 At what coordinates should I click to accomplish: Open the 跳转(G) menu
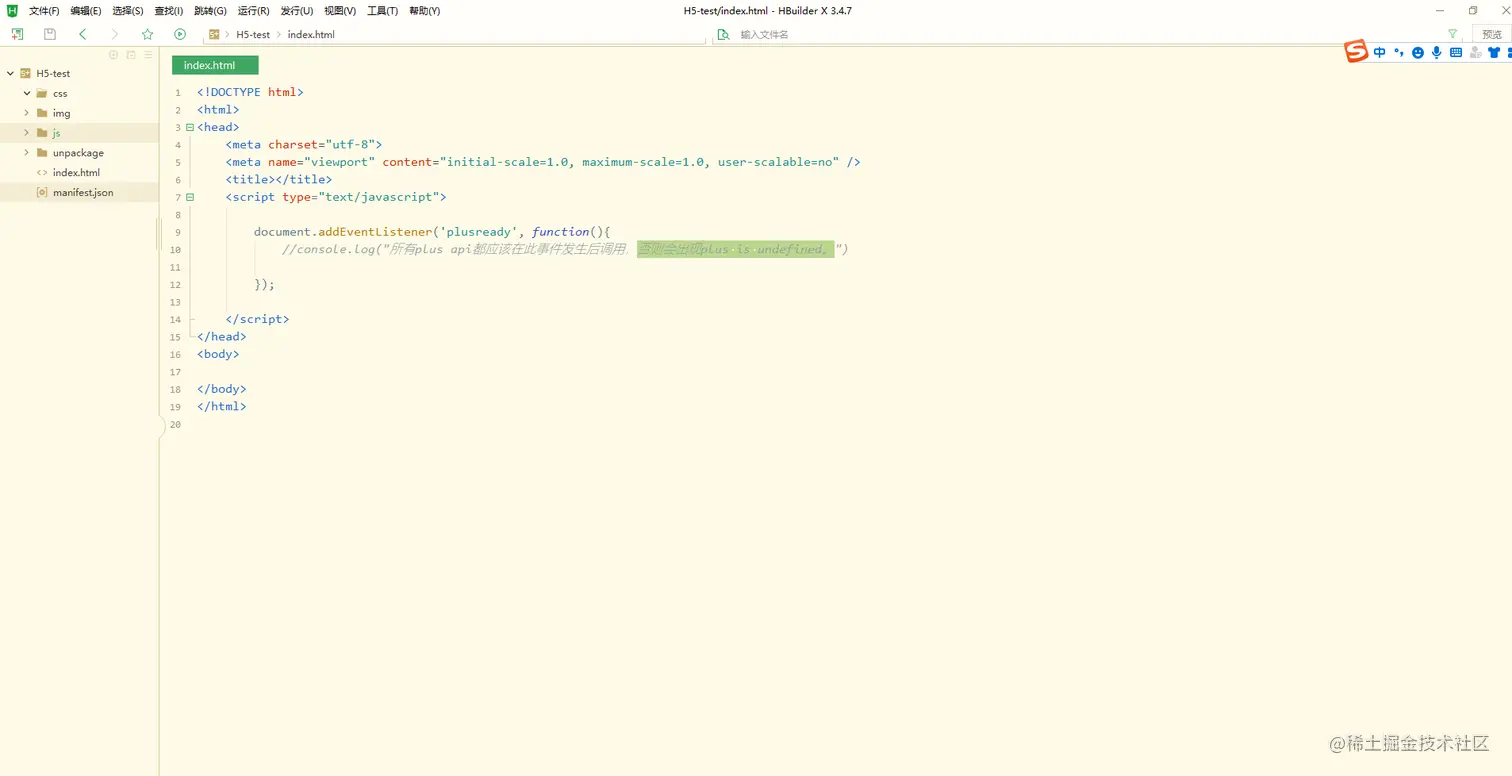point(210,11)
